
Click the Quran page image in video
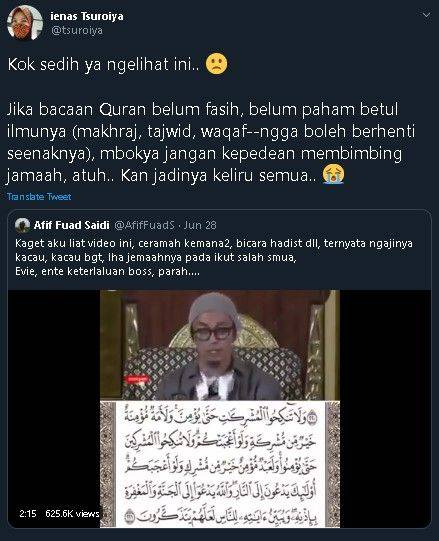click(x=220, y=464)
